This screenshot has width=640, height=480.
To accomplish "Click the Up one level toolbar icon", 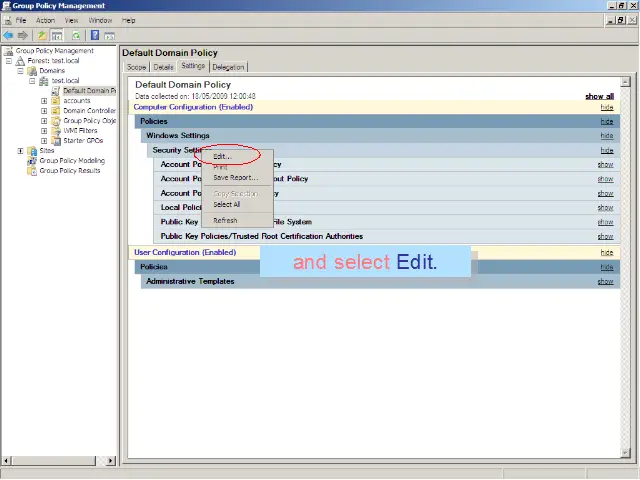I will pyautogui.click(x=42, y=35).
